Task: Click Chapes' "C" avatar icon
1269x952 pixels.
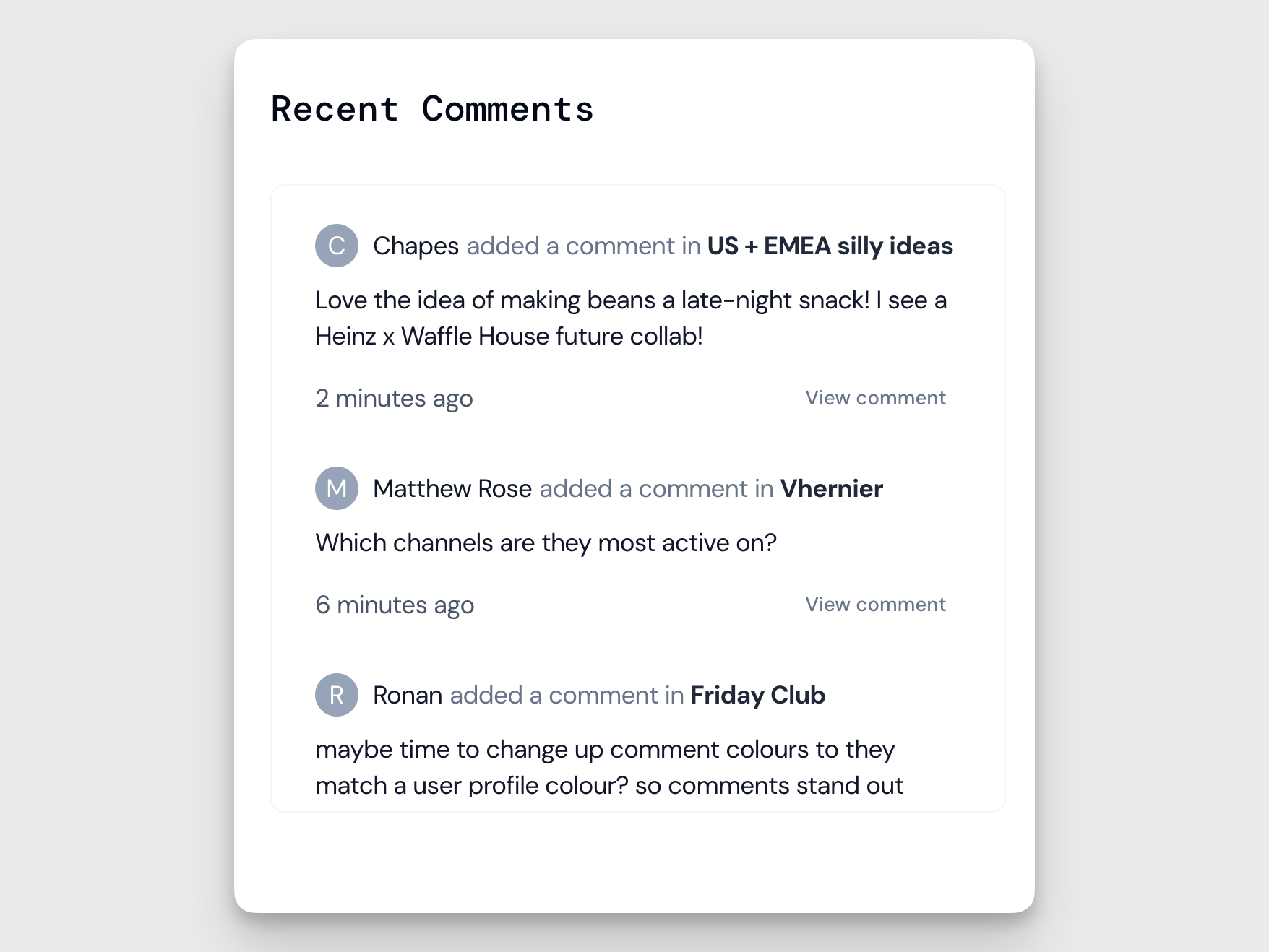Action: click(x=337, y=246)
